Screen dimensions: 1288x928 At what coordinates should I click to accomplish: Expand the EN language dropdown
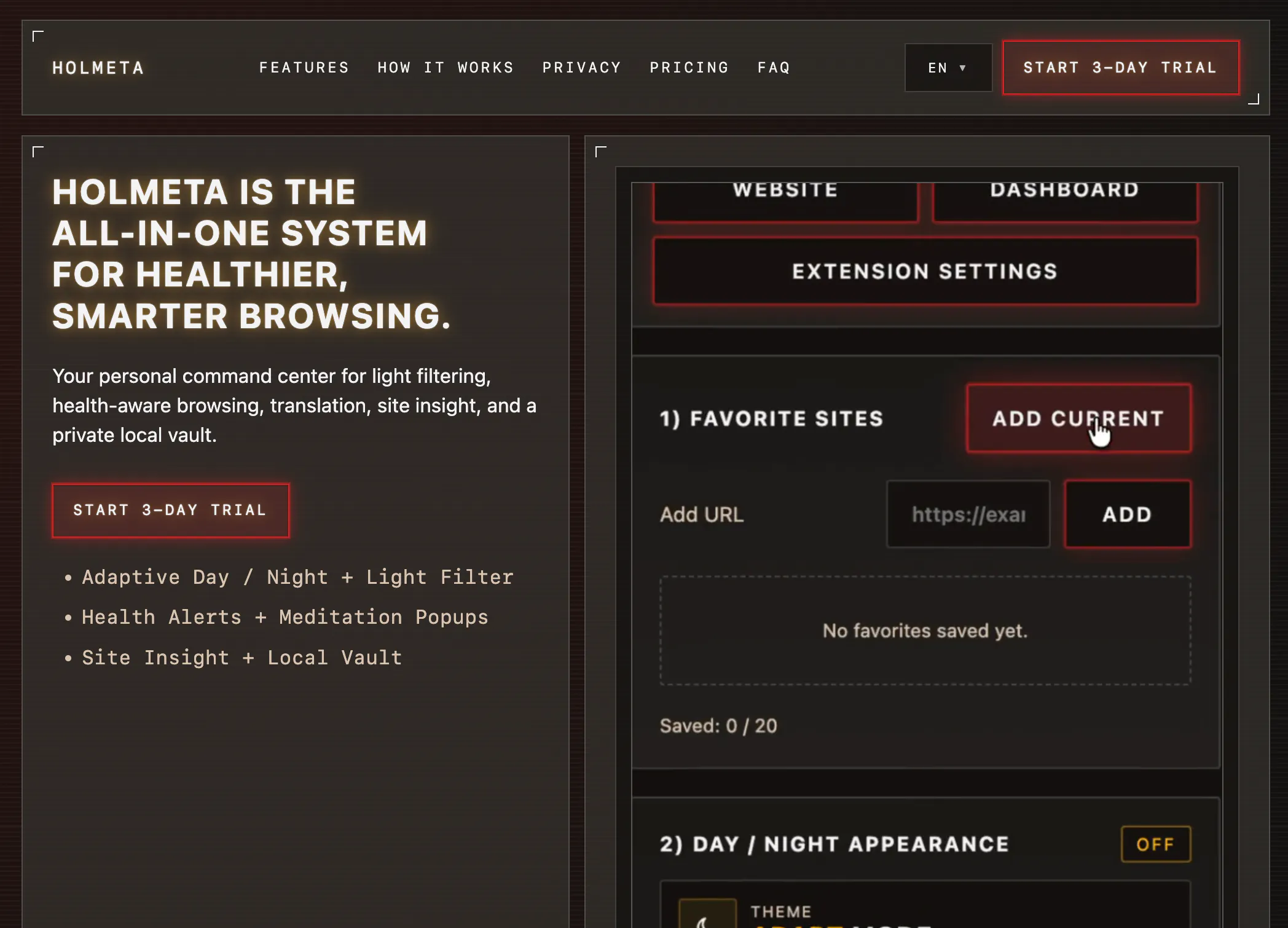point(948,68)
